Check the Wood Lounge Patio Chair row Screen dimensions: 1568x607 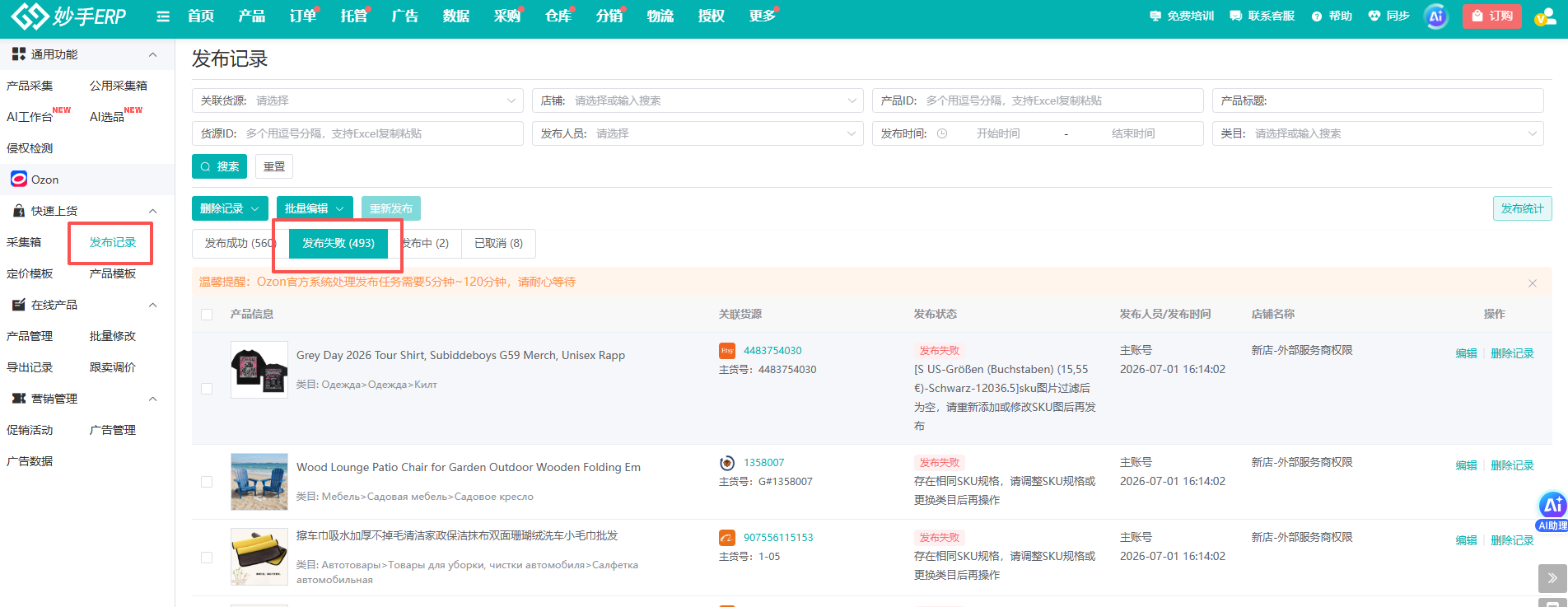click(207, 482)
